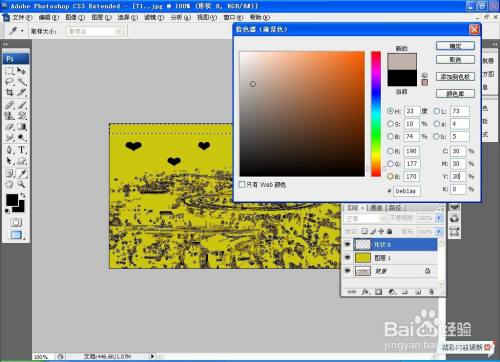Click the current (black) color swatch in picker

402,78
